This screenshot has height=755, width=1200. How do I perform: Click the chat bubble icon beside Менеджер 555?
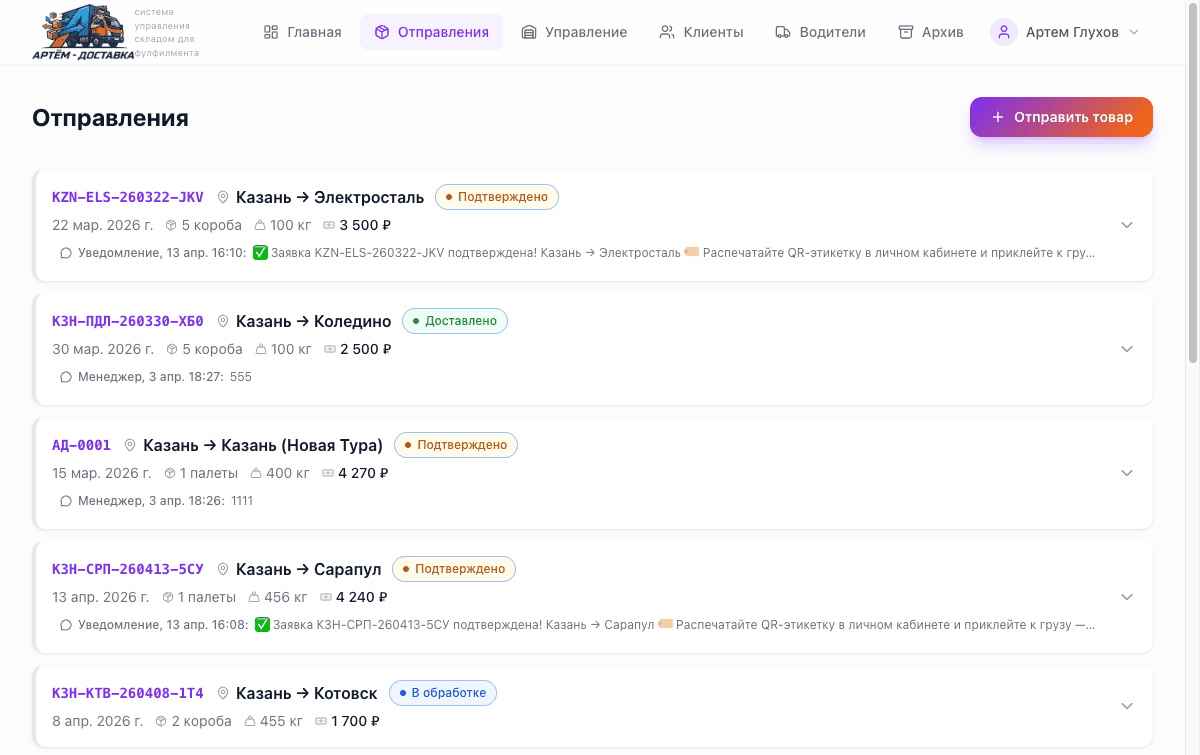[66, 377]
